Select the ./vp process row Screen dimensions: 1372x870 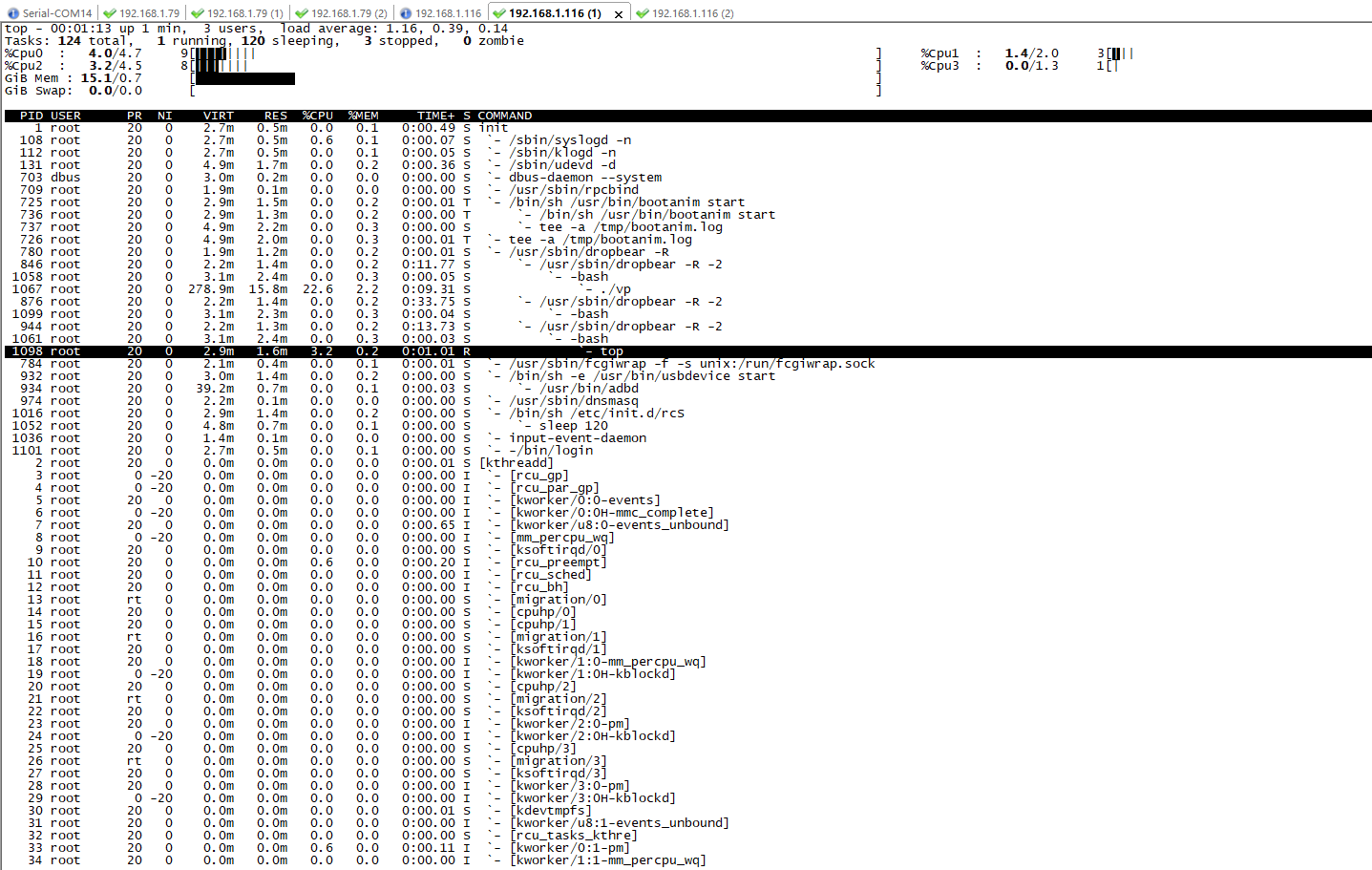coord(687,289)
